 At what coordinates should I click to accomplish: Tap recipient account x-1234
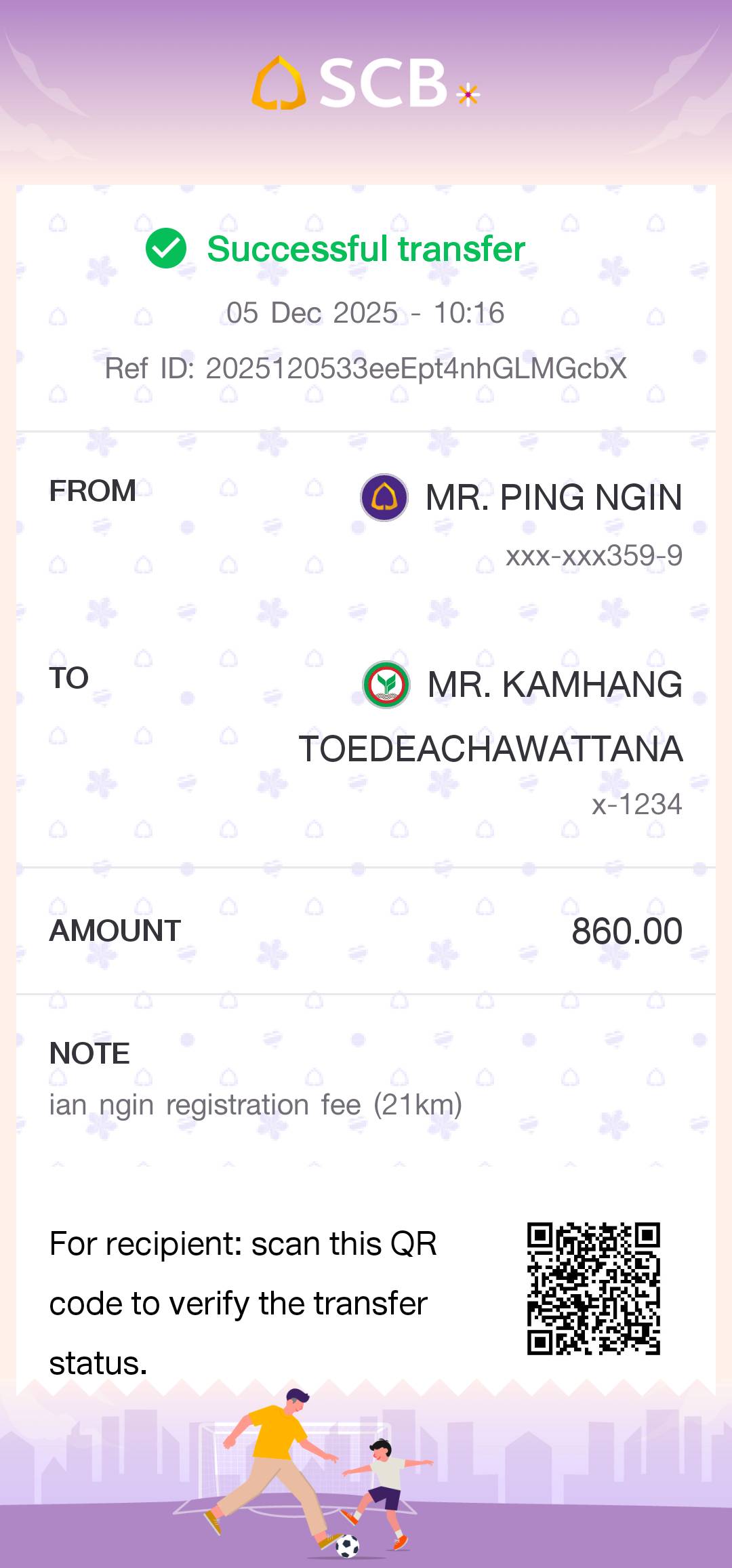point(636,805)
